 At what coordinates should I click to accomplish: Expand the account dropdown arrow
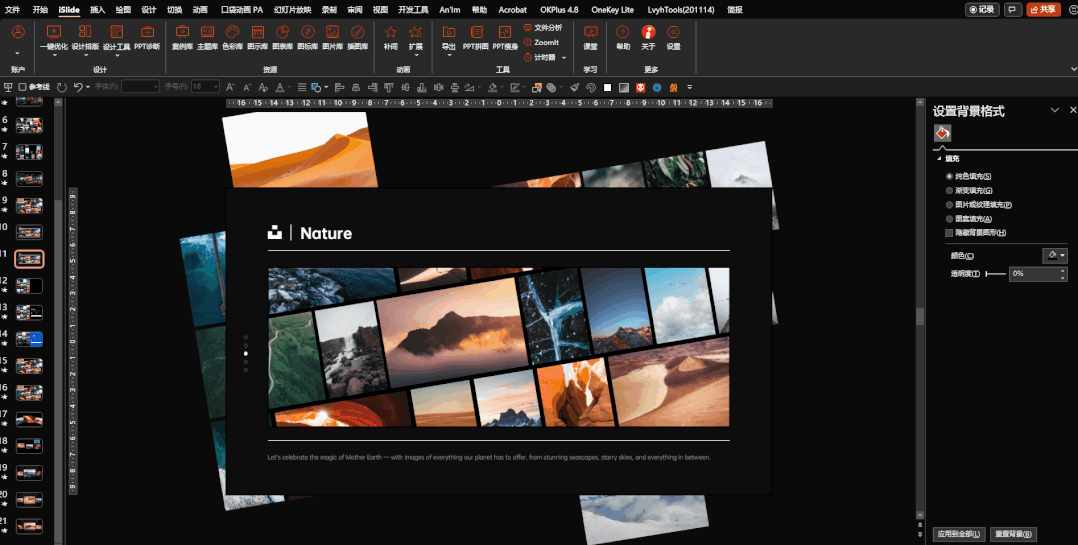click(x=18, y=53)
